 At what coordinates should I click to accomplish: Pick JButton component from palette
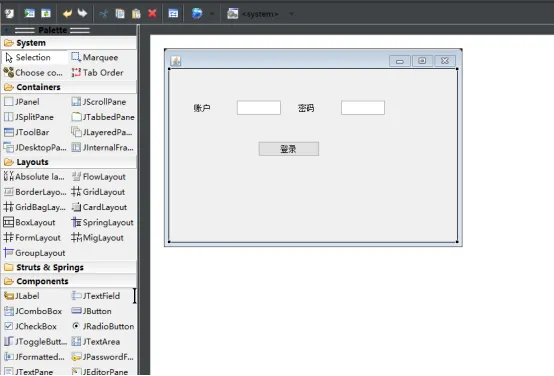(92, 311)
